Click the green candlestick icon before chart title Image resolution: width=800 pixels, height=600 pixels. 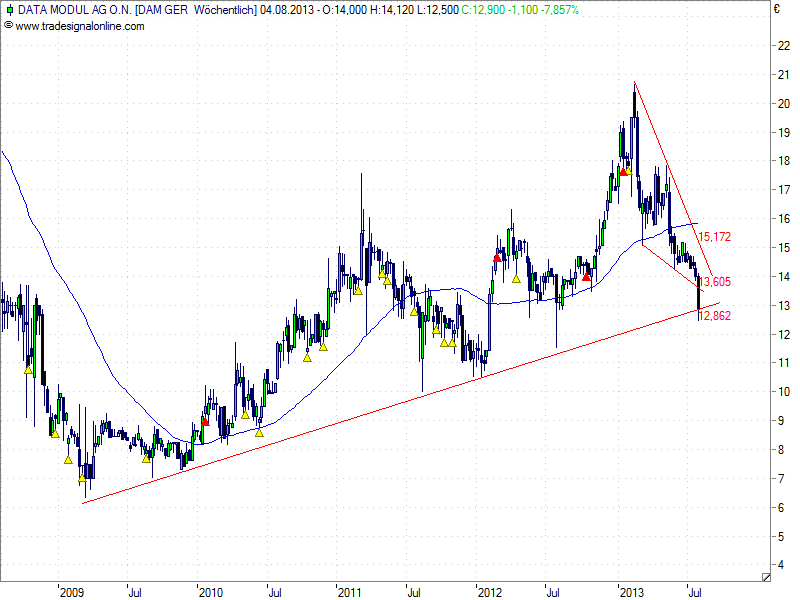[x=8, y=10]
